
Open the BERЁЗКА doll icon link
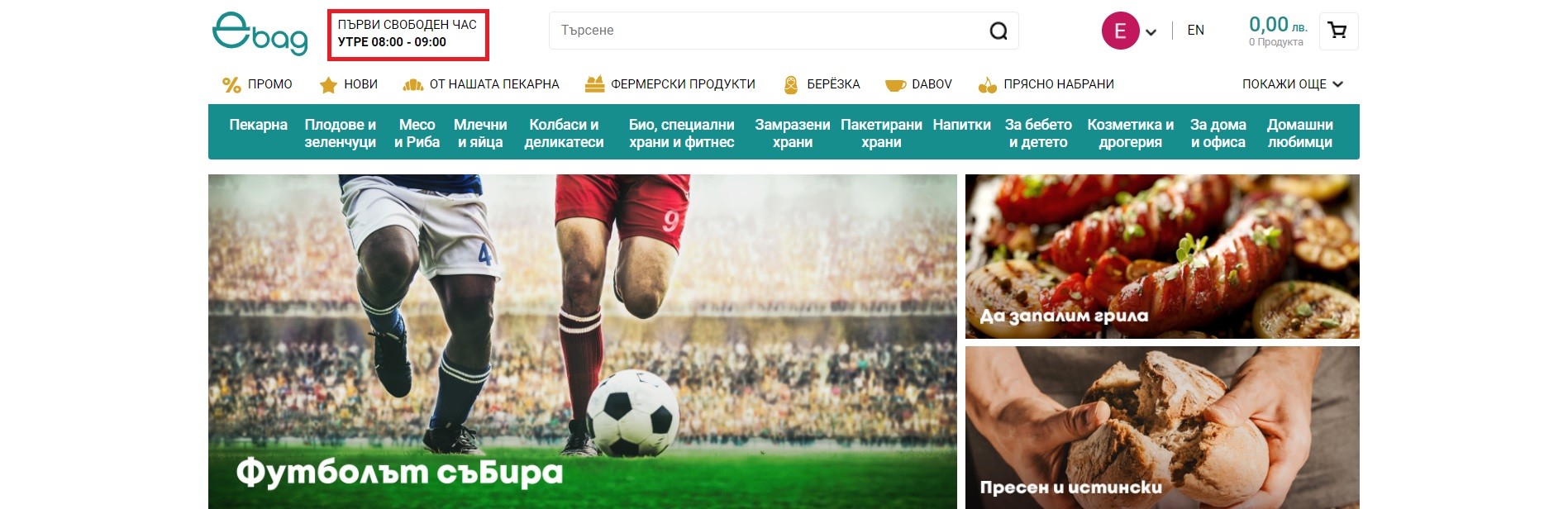click(822, 84)
